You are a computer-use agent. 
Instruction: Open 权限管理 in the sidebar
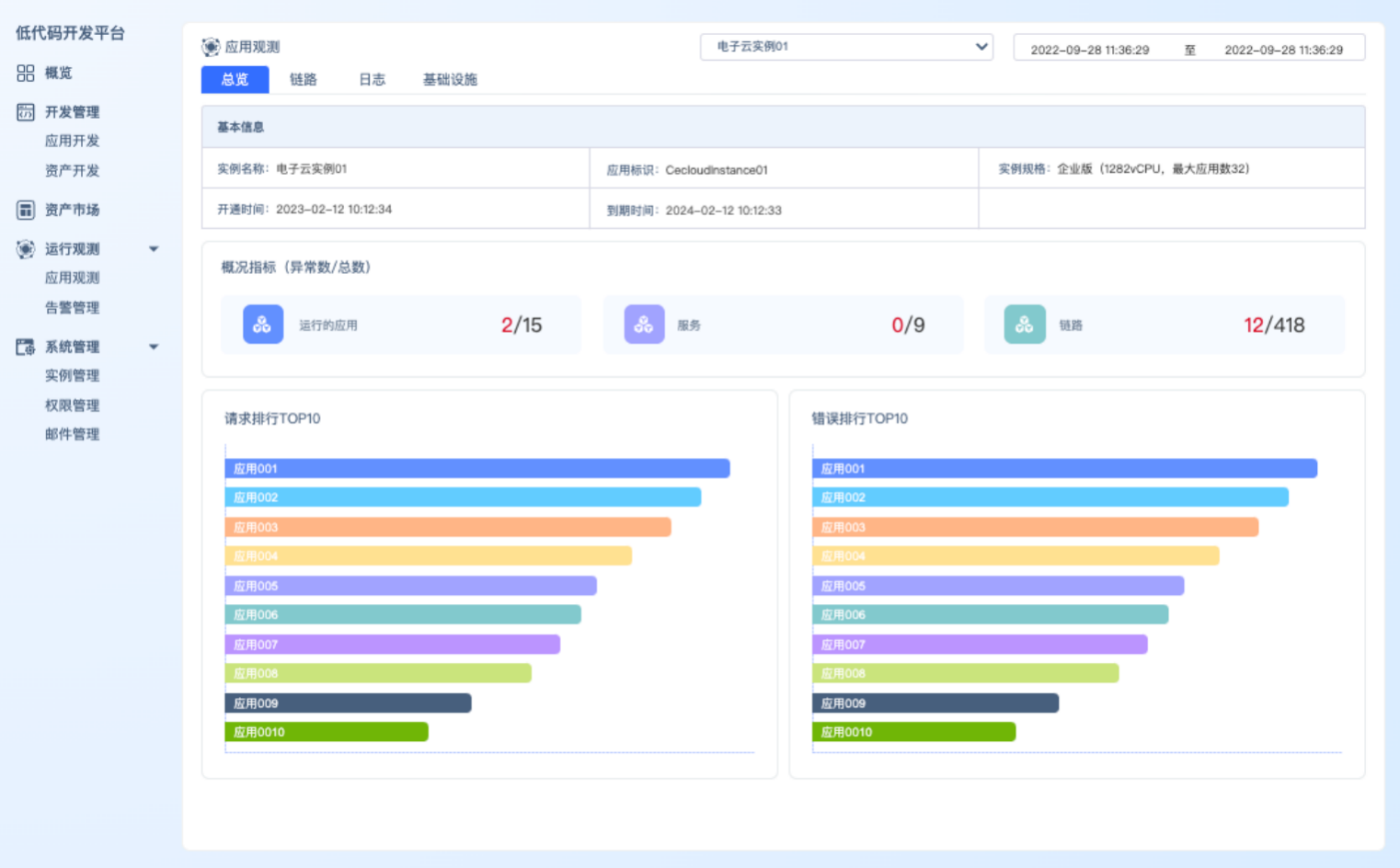(x=72, y=405)
